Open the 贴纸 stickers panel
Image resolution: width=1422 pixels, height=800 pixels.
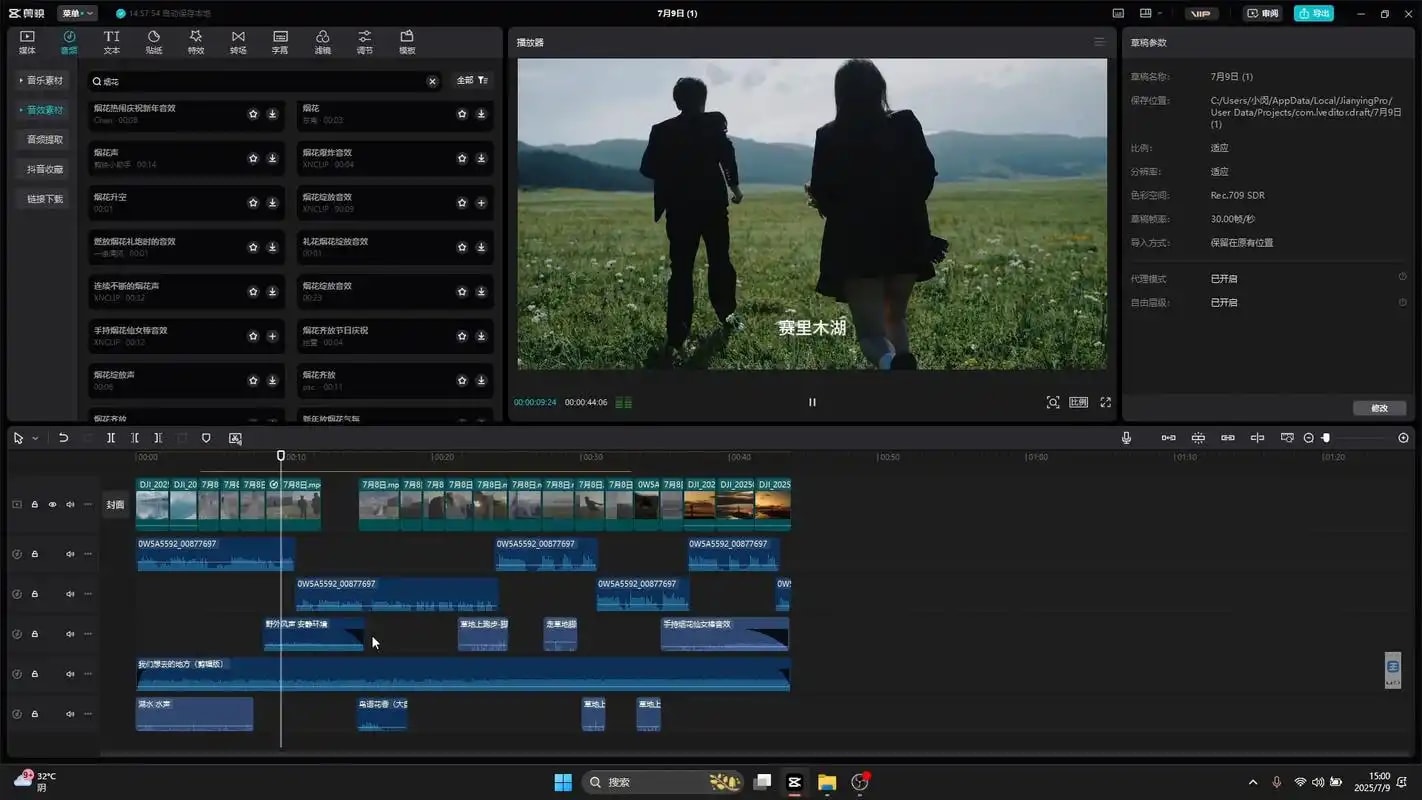coord(154,41)
